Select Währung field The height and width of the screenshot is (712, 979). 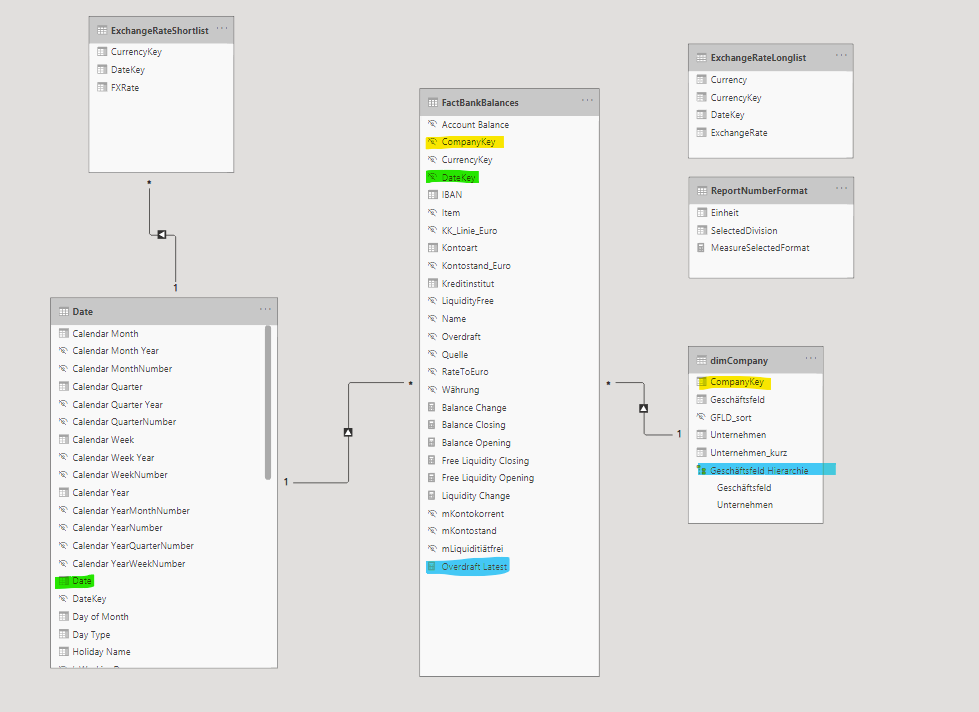pyautogui.click(x=460, y=390)
